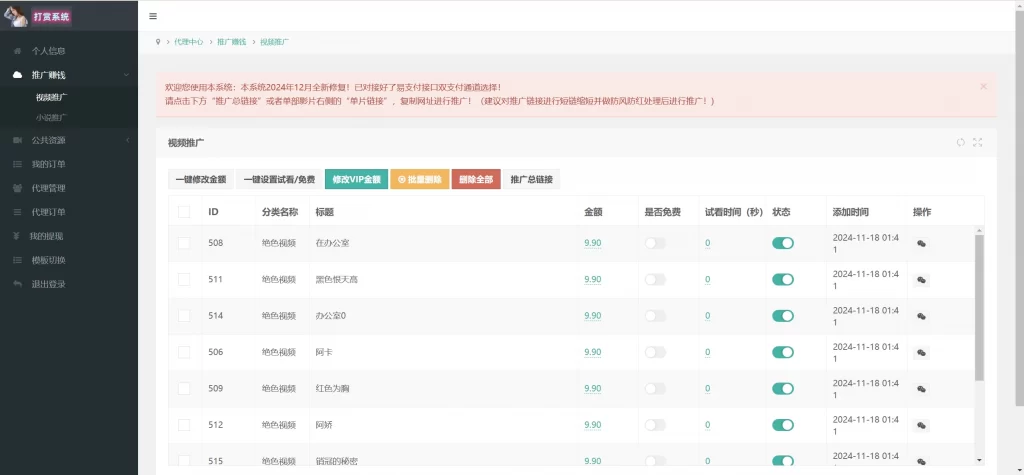Click the 绝色视频 category in row 506
The height and width of the screenshot is (475, 1024).
[279, 352]
